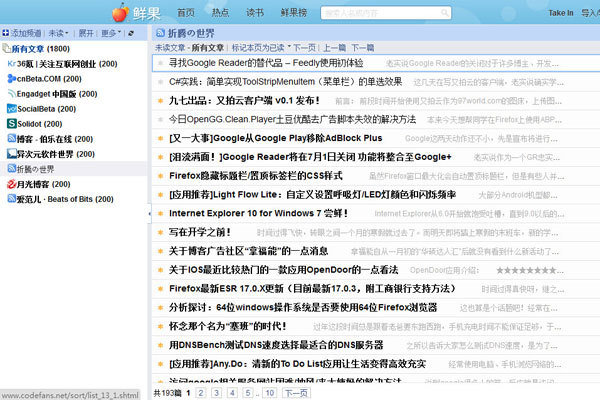Open article about OpenDoor应用

click(284, 269)
